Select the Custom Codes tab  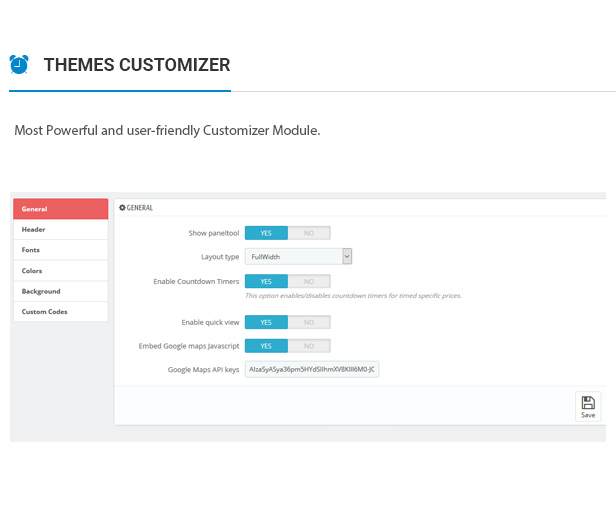pos(60,312)
